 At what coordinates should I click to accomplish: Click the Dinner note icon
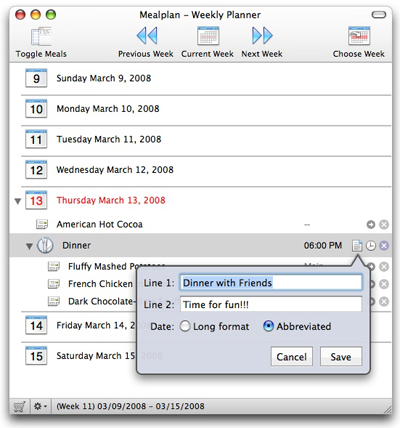tap(357, 246)
